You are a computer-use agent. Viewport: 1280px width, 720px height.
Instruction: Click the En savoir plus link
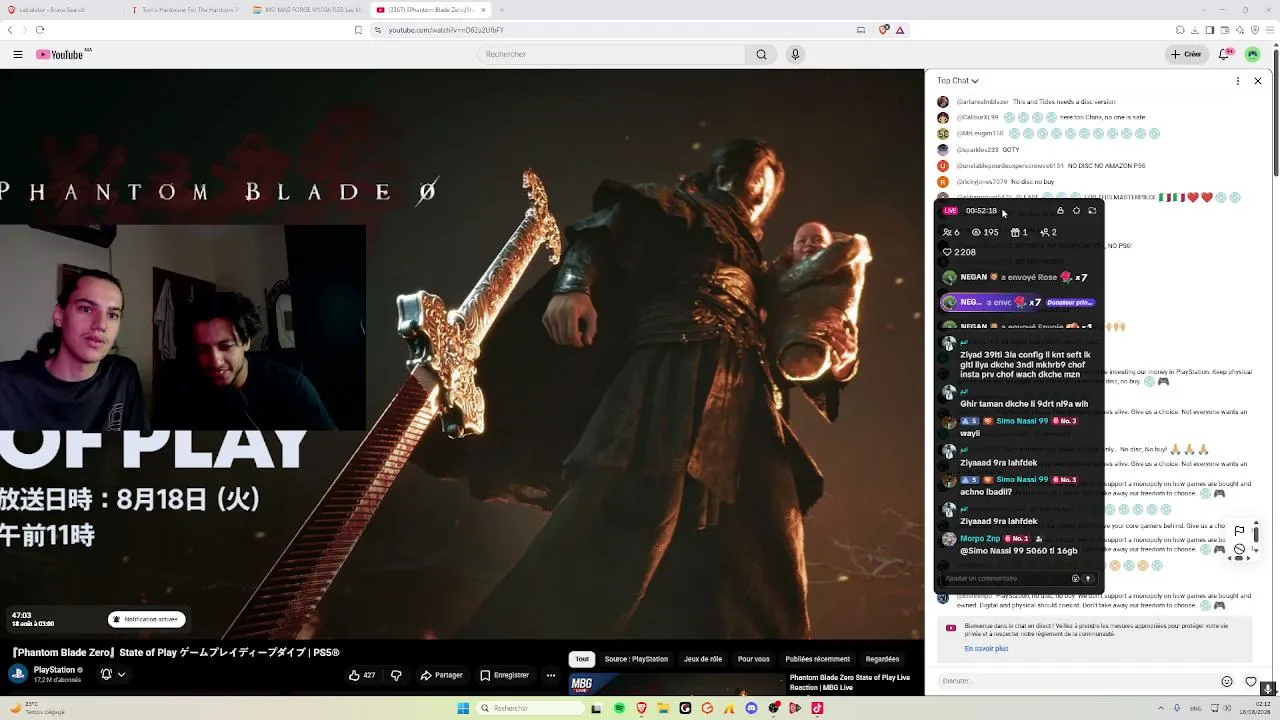click(986, 649)
